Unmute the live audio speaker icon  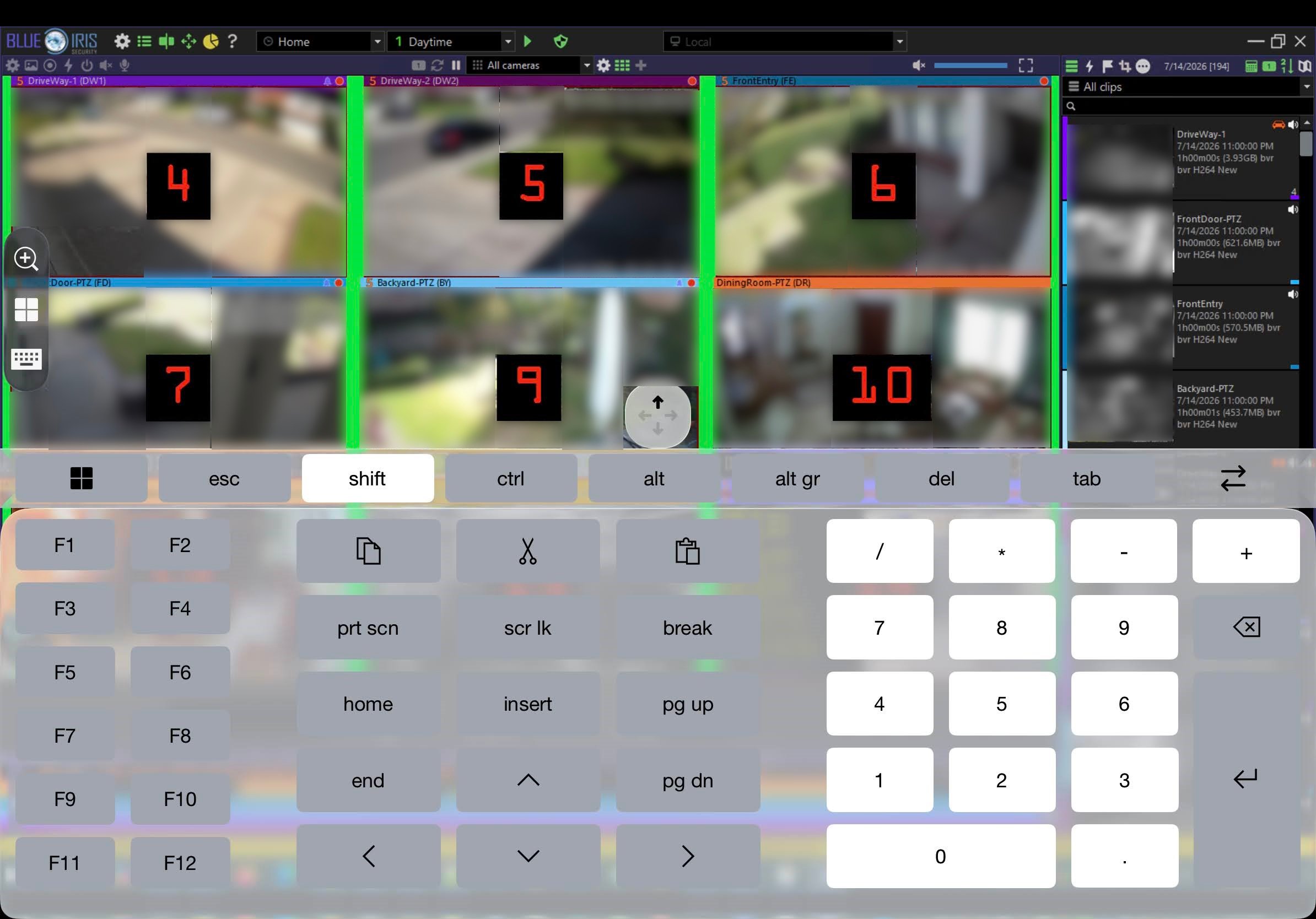point(919,66)
